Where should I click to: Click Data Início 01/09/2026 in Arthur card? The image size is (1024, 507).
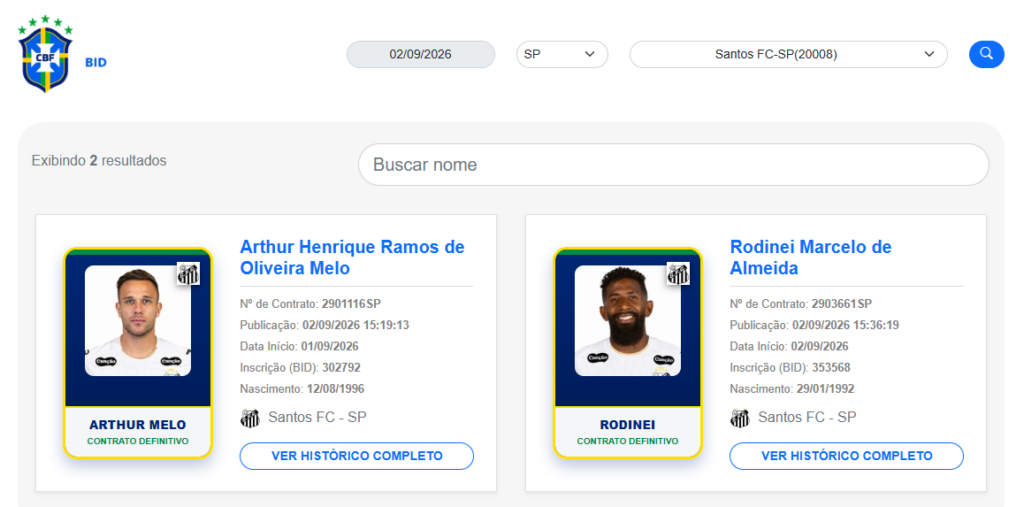click(330, 346)
